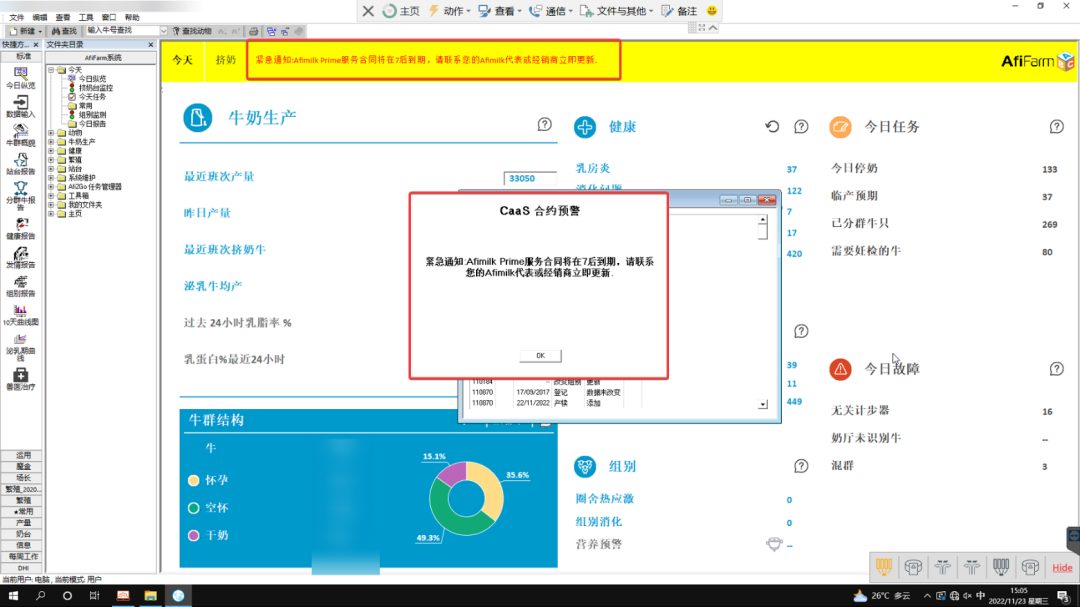Click the 主页 home button in top bar
1080x607 pixels.
[x=402, y=10]
